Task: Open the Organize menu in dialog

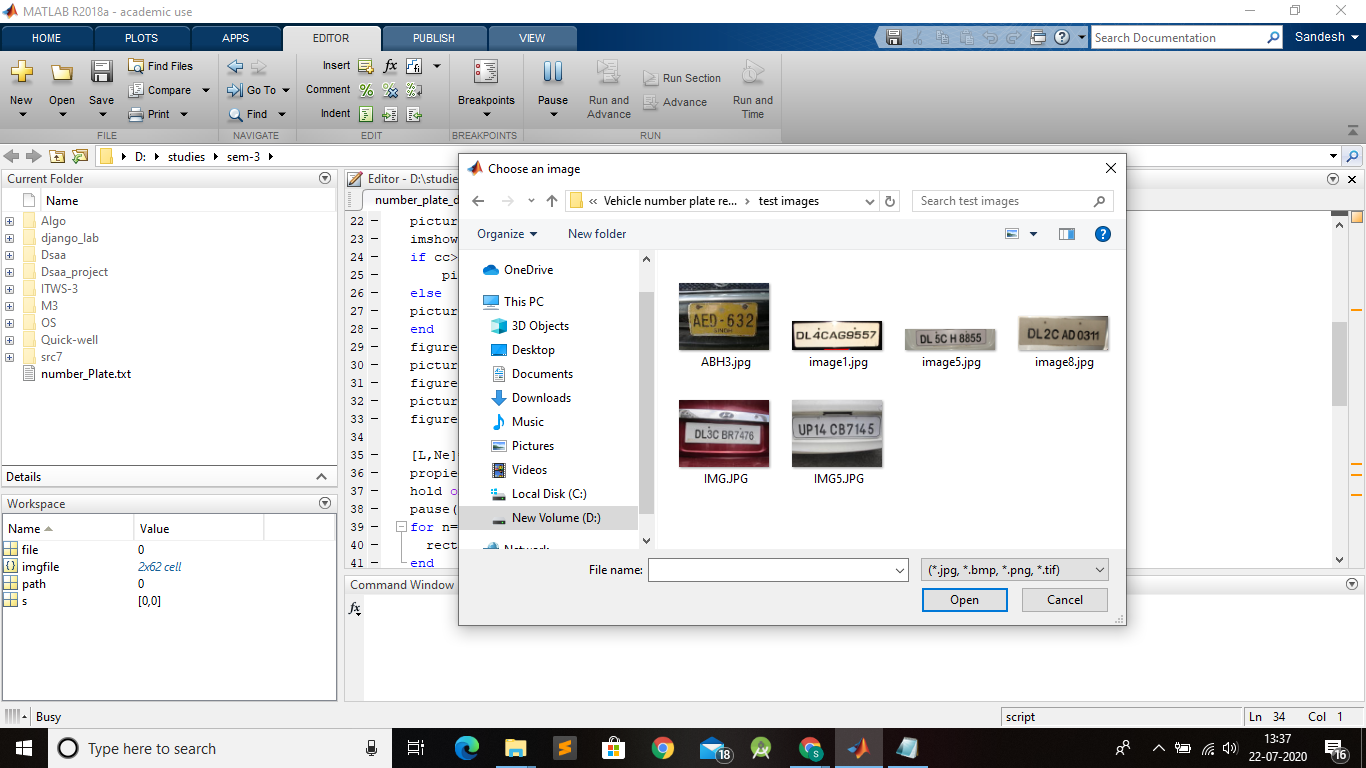Action: tap(507, 234)
